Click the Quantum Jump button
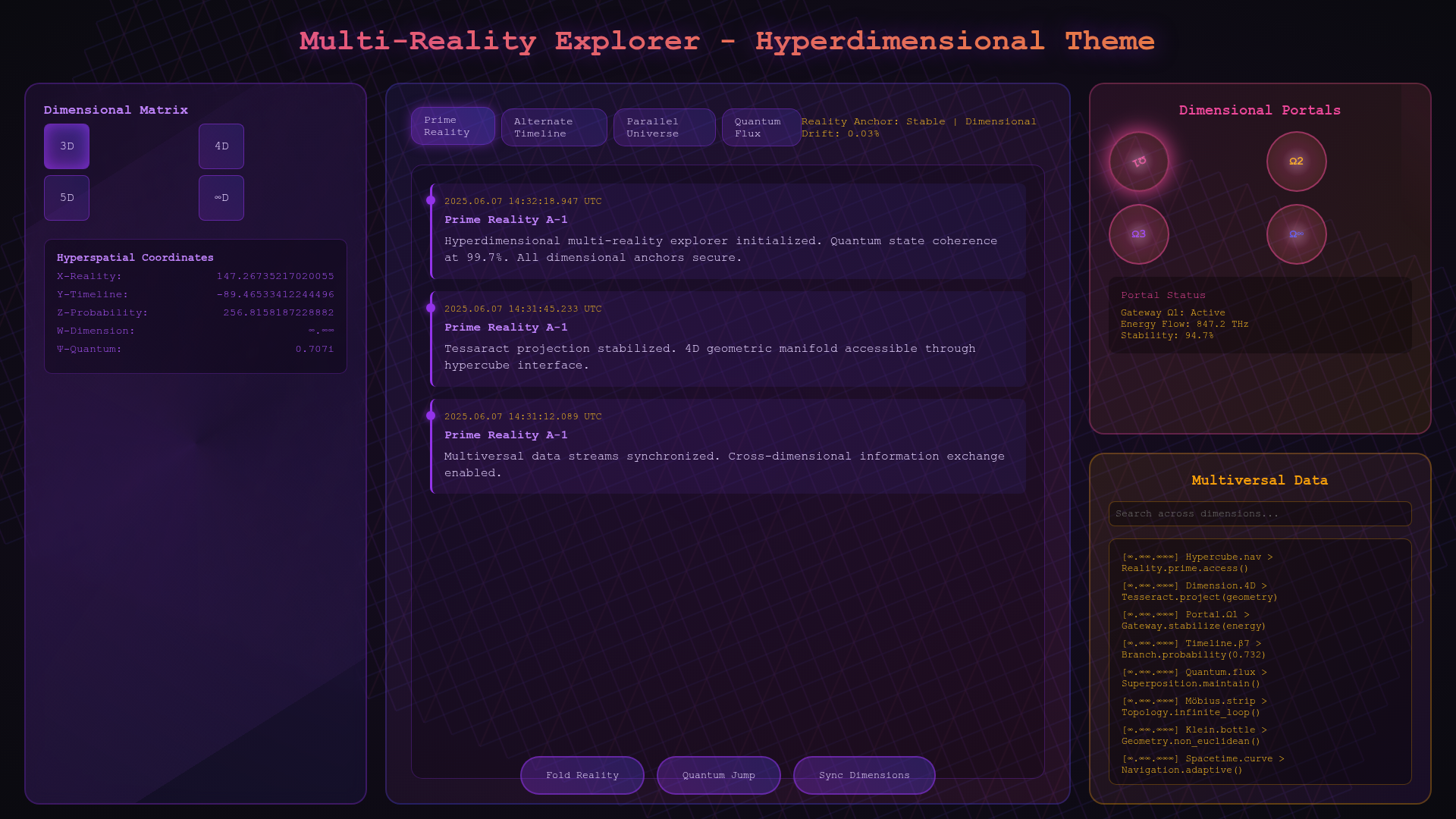Viewport: 1456px width, 819px height. pyautogui.click(x=718, y=775)
